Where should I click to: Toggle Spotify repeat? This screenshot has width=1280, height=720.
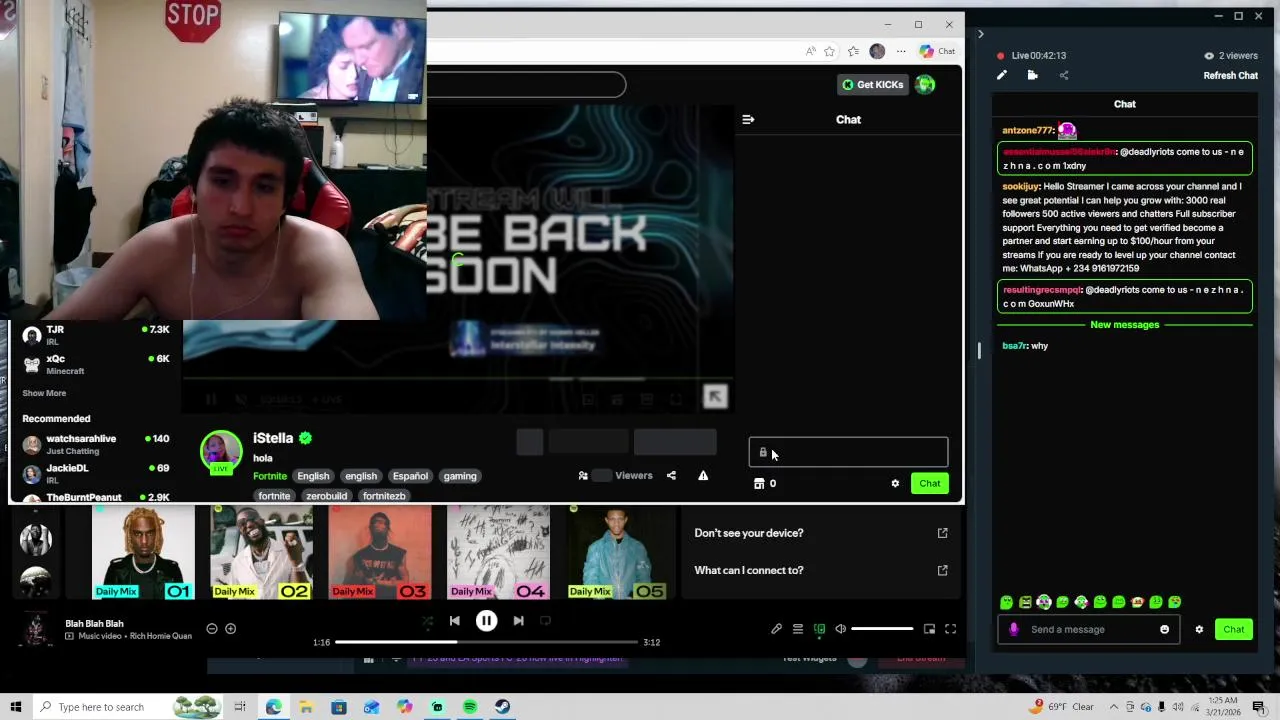tap(545, 621)
